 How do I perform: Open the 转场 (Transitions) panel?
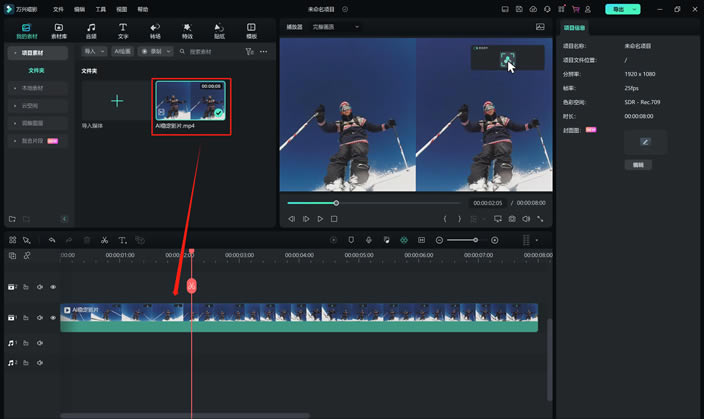155,30
